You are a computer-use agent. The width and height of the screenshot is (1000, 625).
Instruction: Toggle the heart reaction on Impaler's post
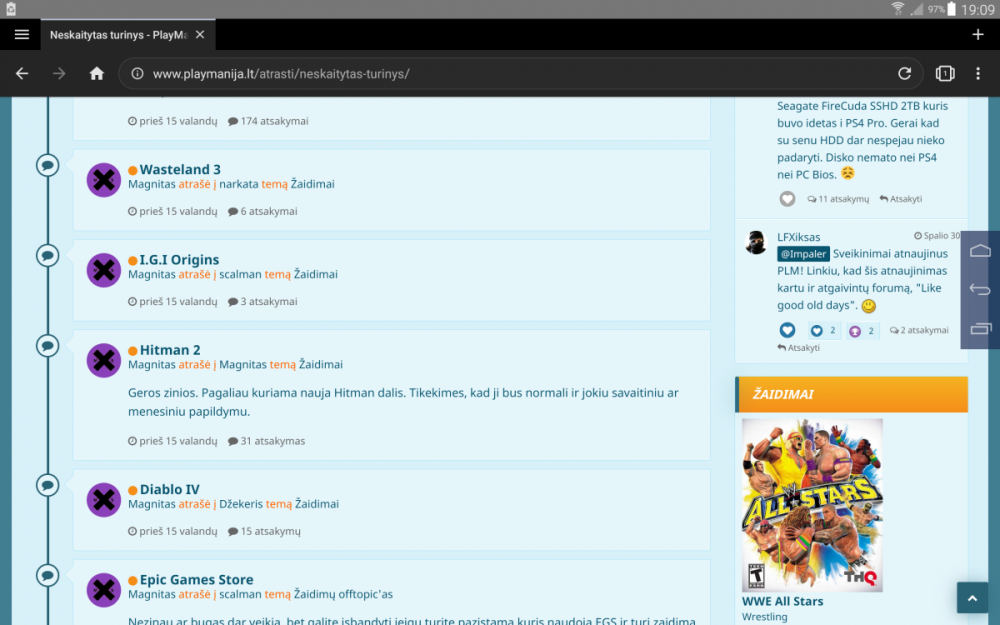pyautogui.click(x=787, y=198)
